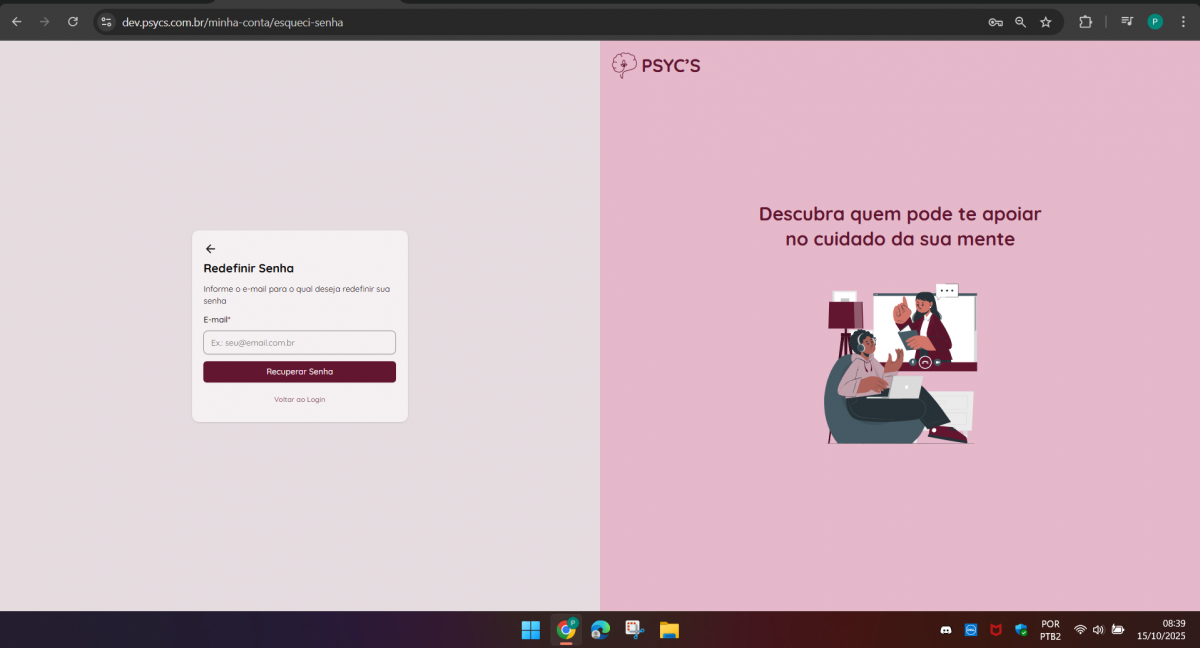The height and width of the screenshot is (648, 1200).
Task: Click the zoom magnifier icon in address bar
Action: coord(1021,22)
